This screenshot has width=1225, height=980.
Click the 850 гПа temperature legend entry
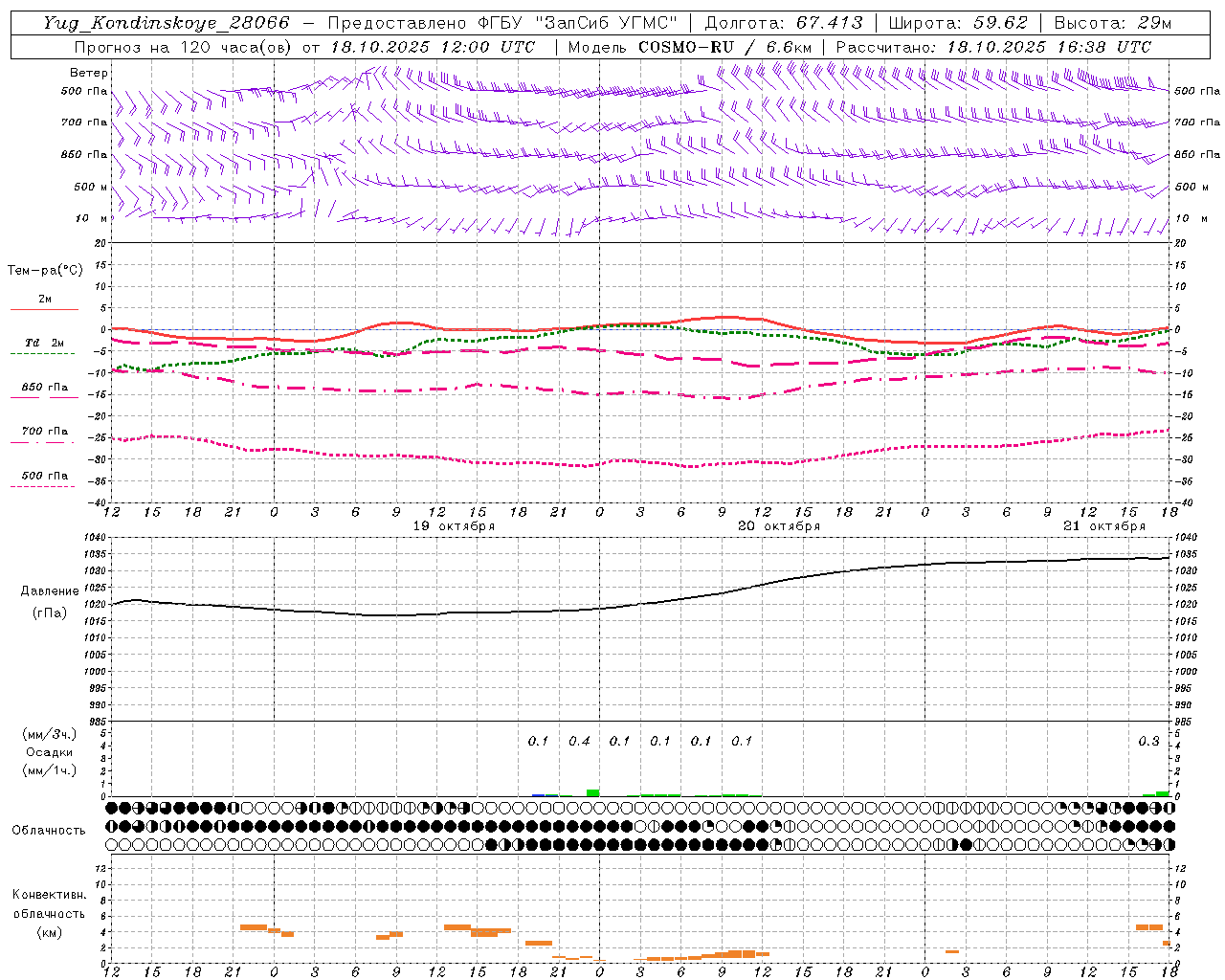coord(45,388)
